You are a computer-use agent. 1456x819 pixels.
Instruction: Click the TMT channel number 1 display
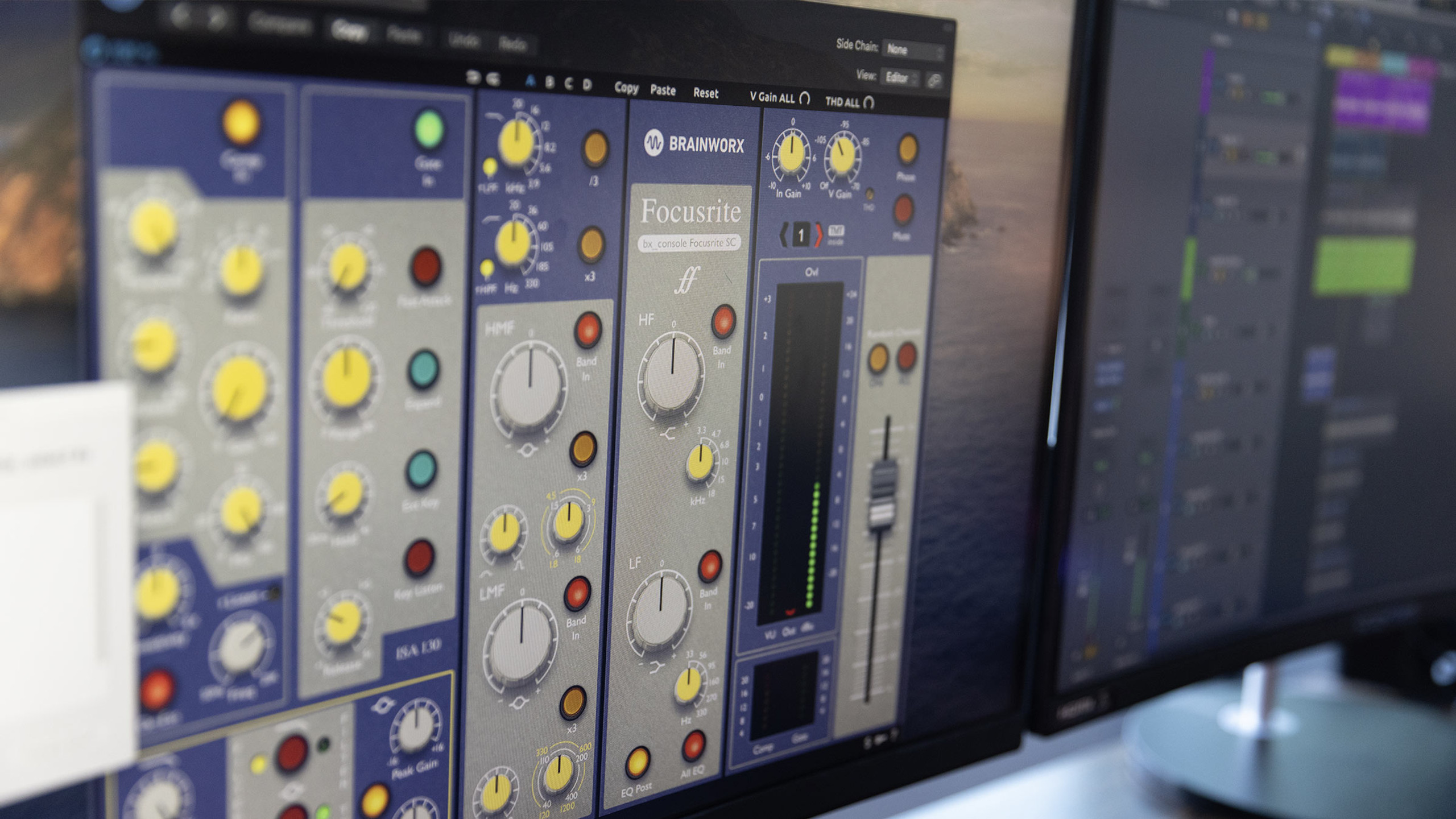[801, 234]
